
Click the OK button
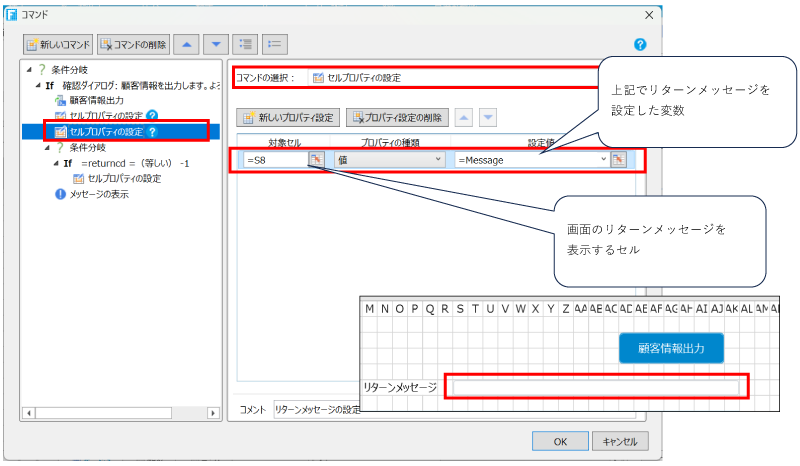560,442
